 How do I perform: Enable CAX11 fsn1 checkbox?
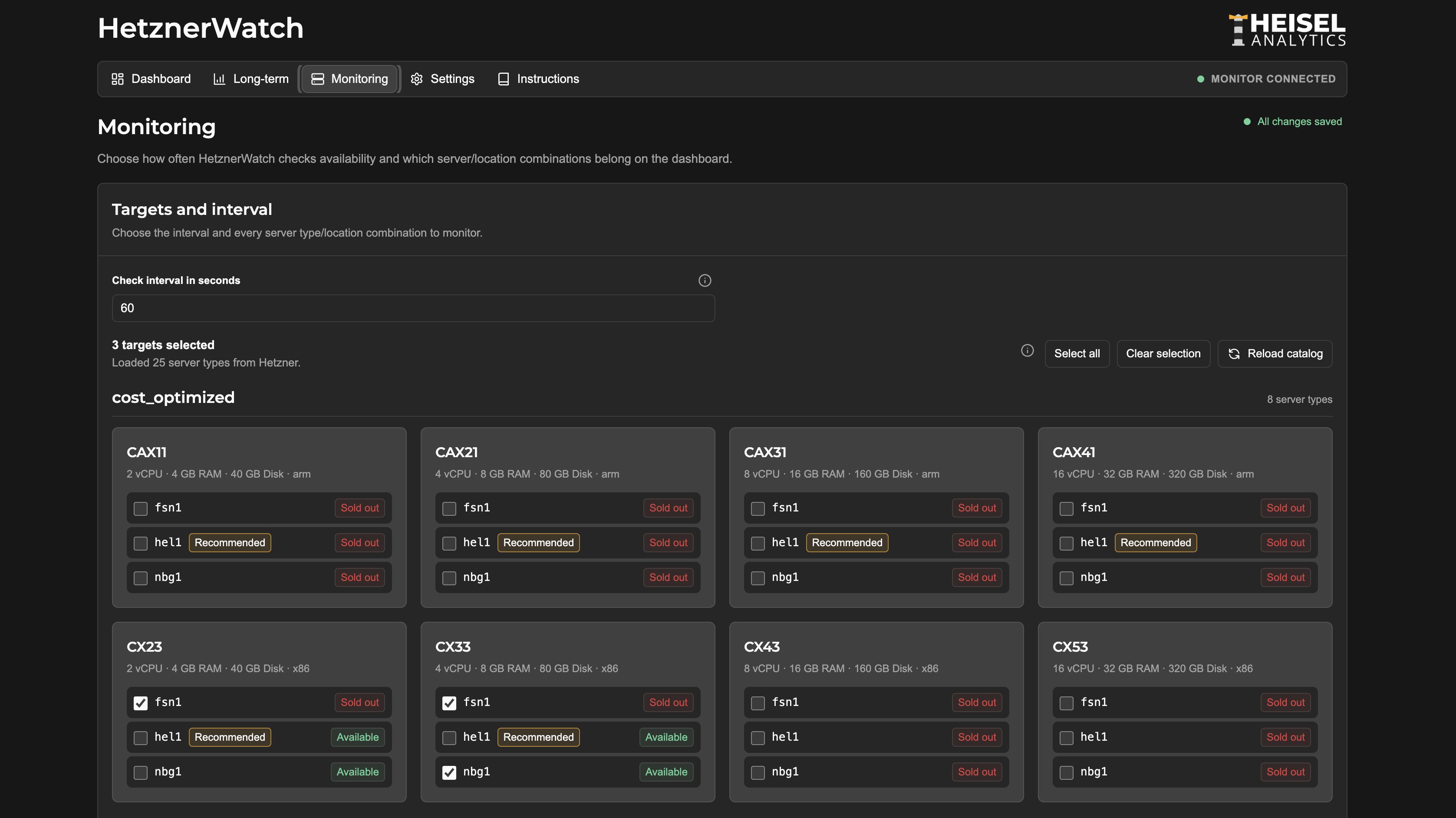(141, 509)
